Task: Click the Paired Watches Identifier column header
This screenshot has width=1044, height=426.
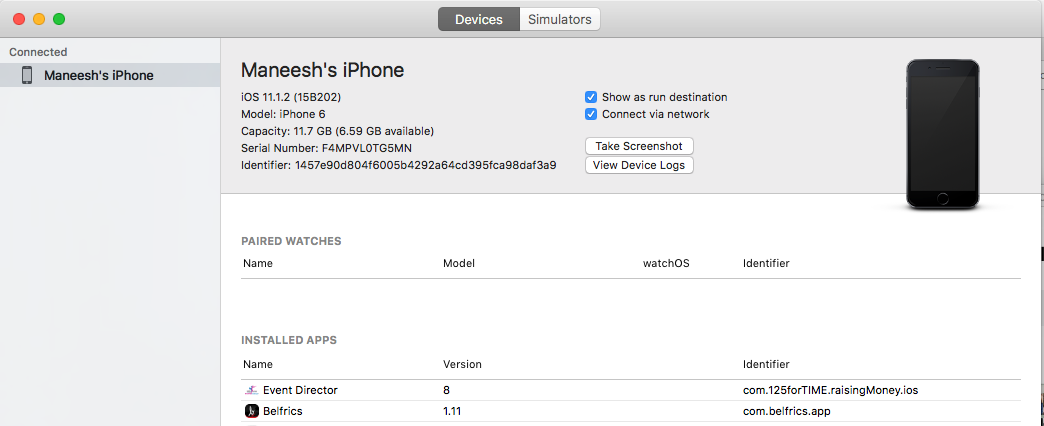Action: pos(766,263)
